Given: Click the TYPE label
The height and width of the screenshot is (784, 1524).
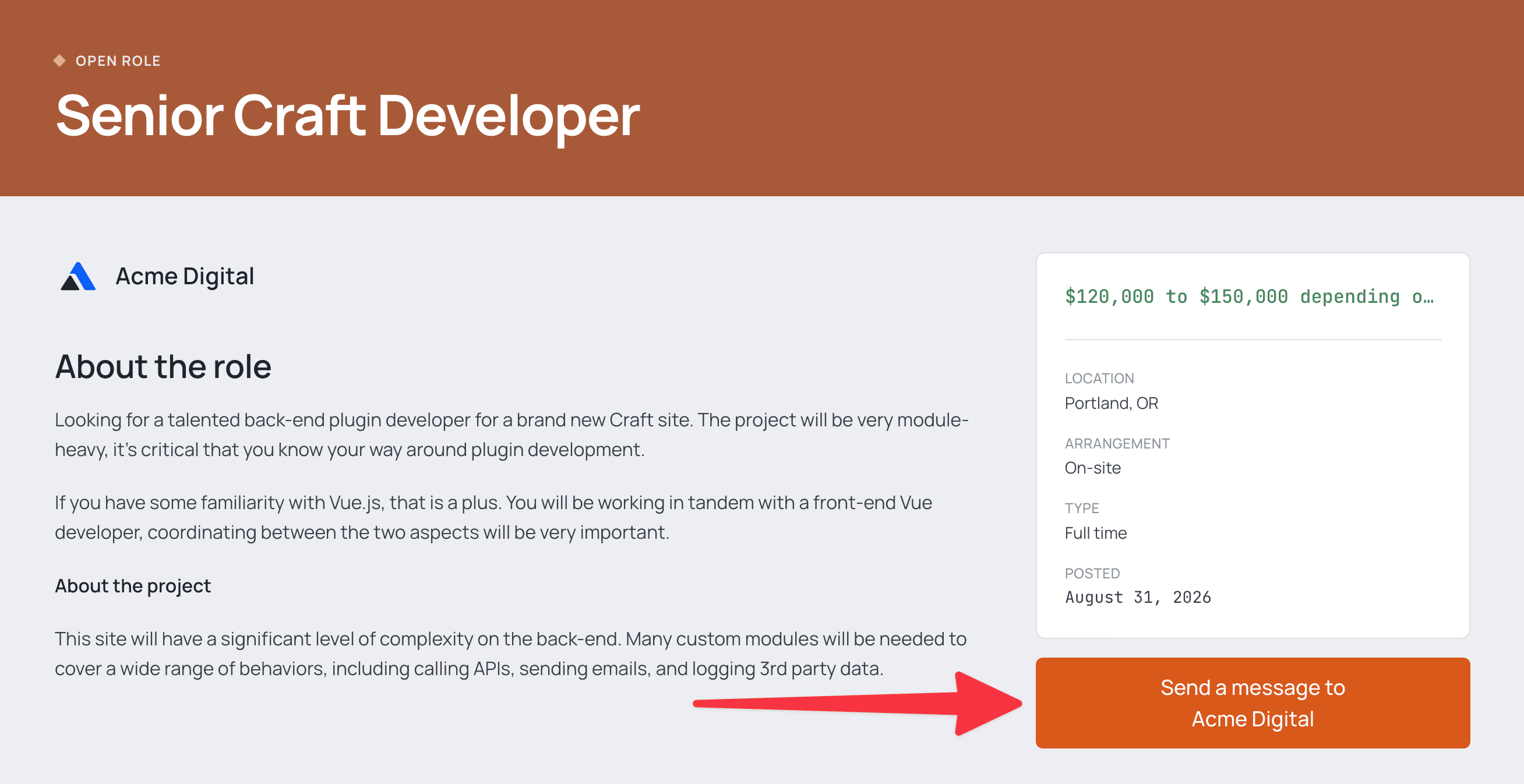Looking at the screenshot, I should (x=1081, y=508).
